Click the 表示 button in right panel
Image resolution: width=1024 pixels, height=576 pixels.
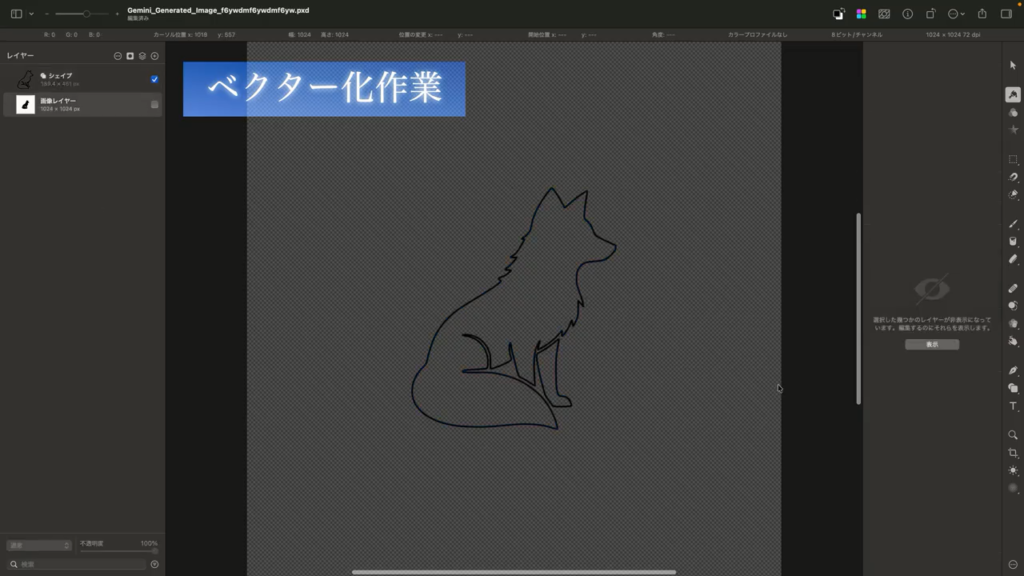click(x=932, y=344)
